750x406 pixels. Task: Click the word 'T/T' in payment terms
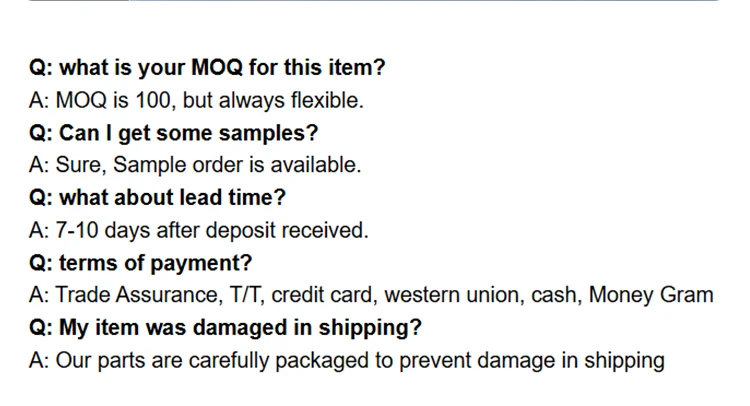[247, 295]
